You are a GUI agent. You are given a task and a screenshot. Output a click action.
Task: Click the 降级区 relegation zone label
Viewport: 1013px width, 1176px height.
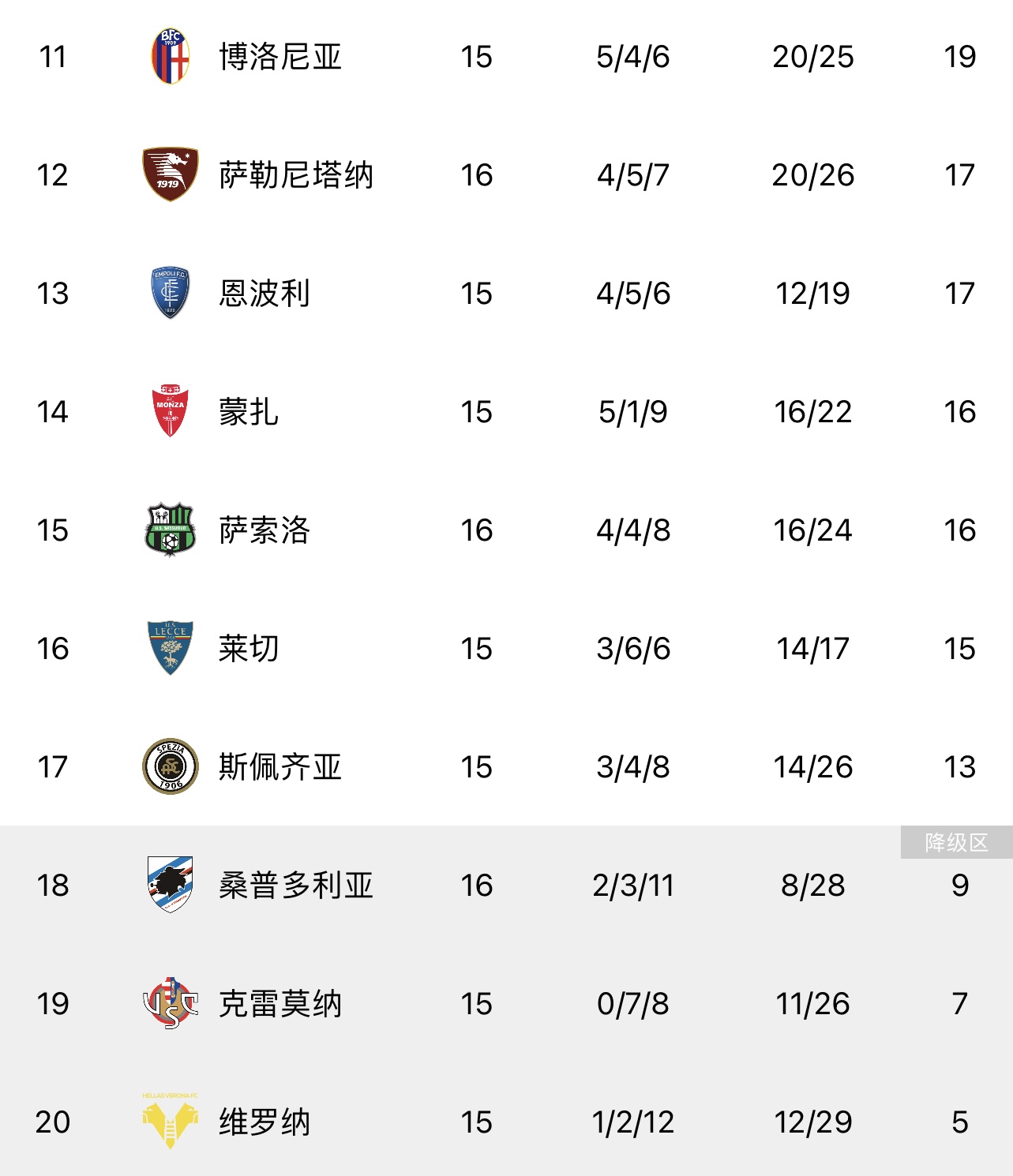957,842
